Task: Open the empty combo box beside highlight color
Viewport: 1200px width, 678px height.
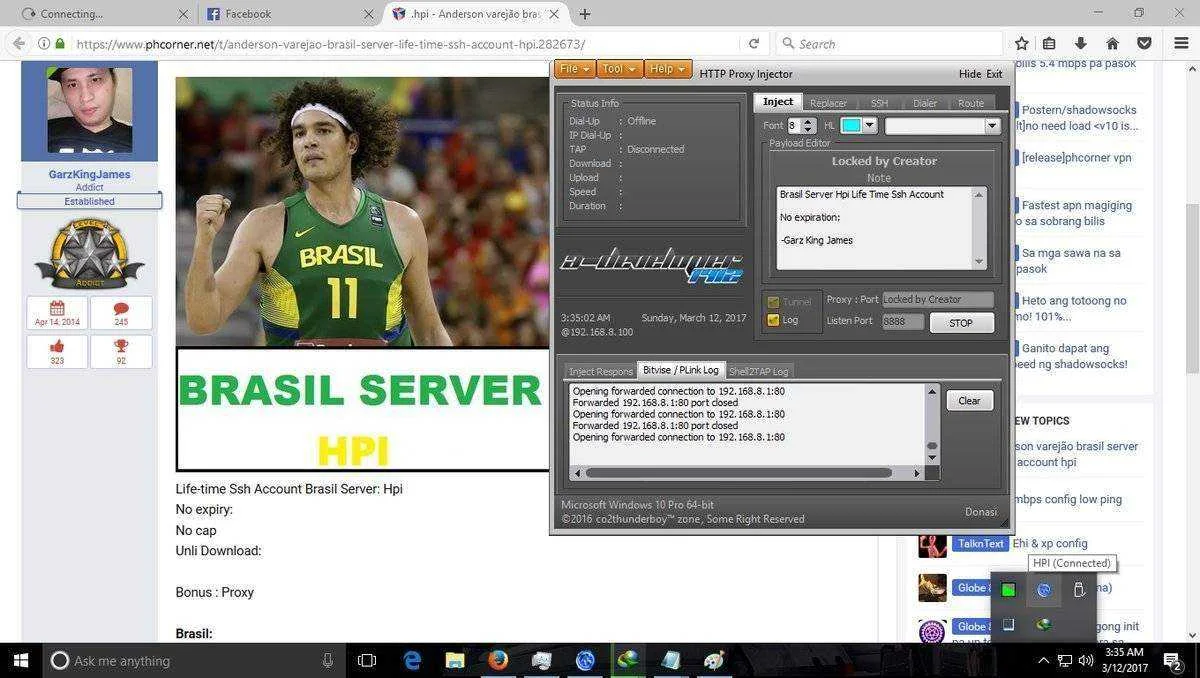Action: pos(942,126)
